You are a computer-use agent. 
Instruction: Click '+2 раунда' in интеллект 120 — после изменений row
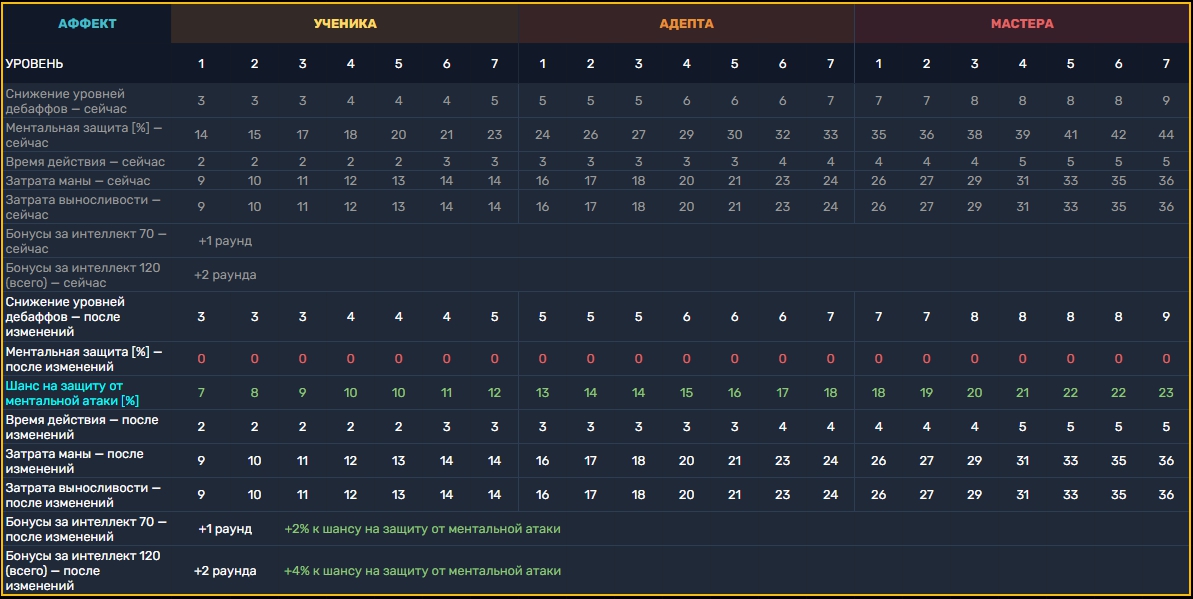click(x=225, y=571)
